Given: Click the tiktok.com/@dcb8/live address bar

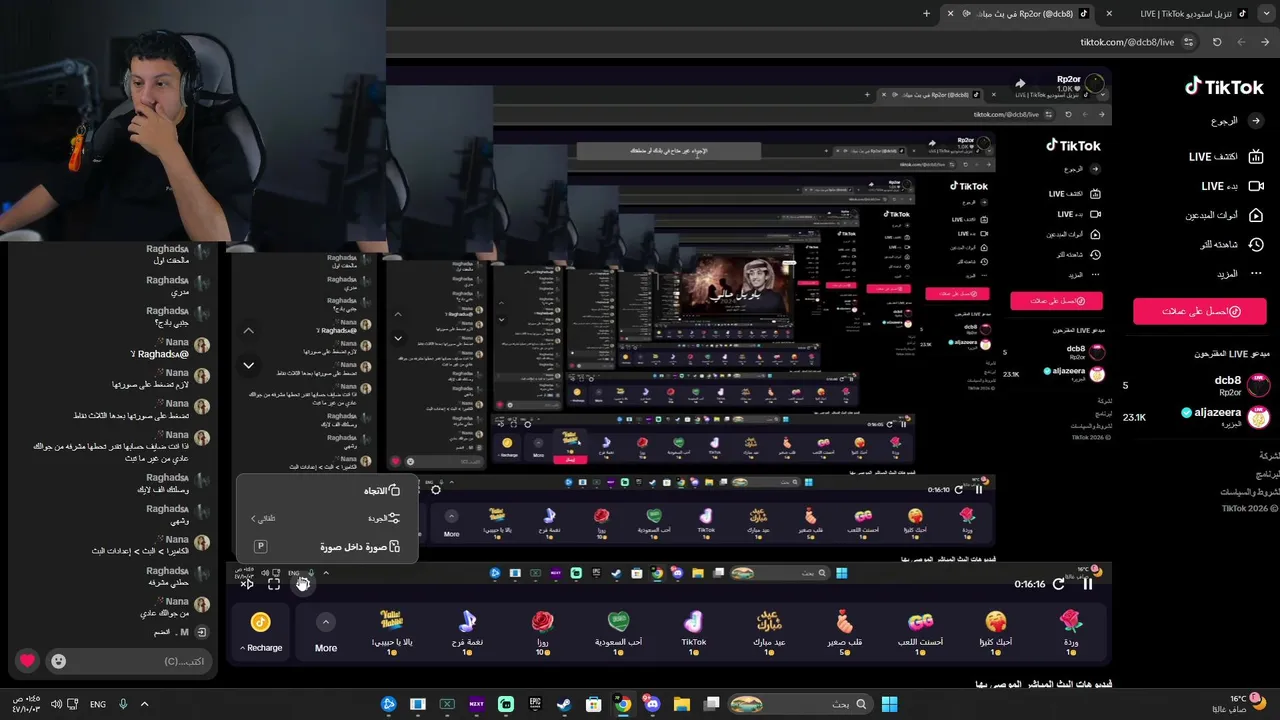Looking at the screenshot, I should coord(1128,42).
